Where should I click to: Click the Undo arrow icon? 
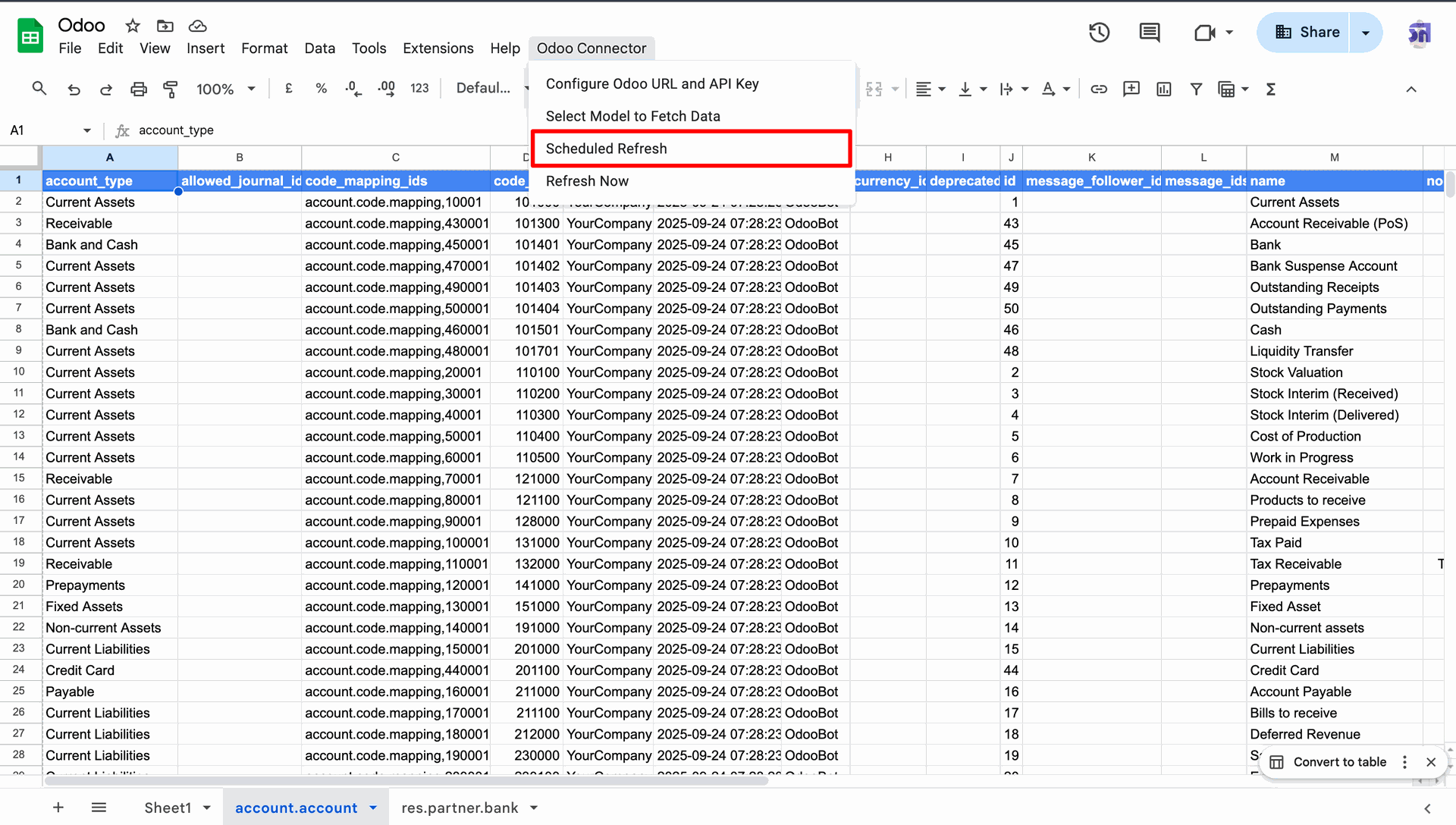74,89
